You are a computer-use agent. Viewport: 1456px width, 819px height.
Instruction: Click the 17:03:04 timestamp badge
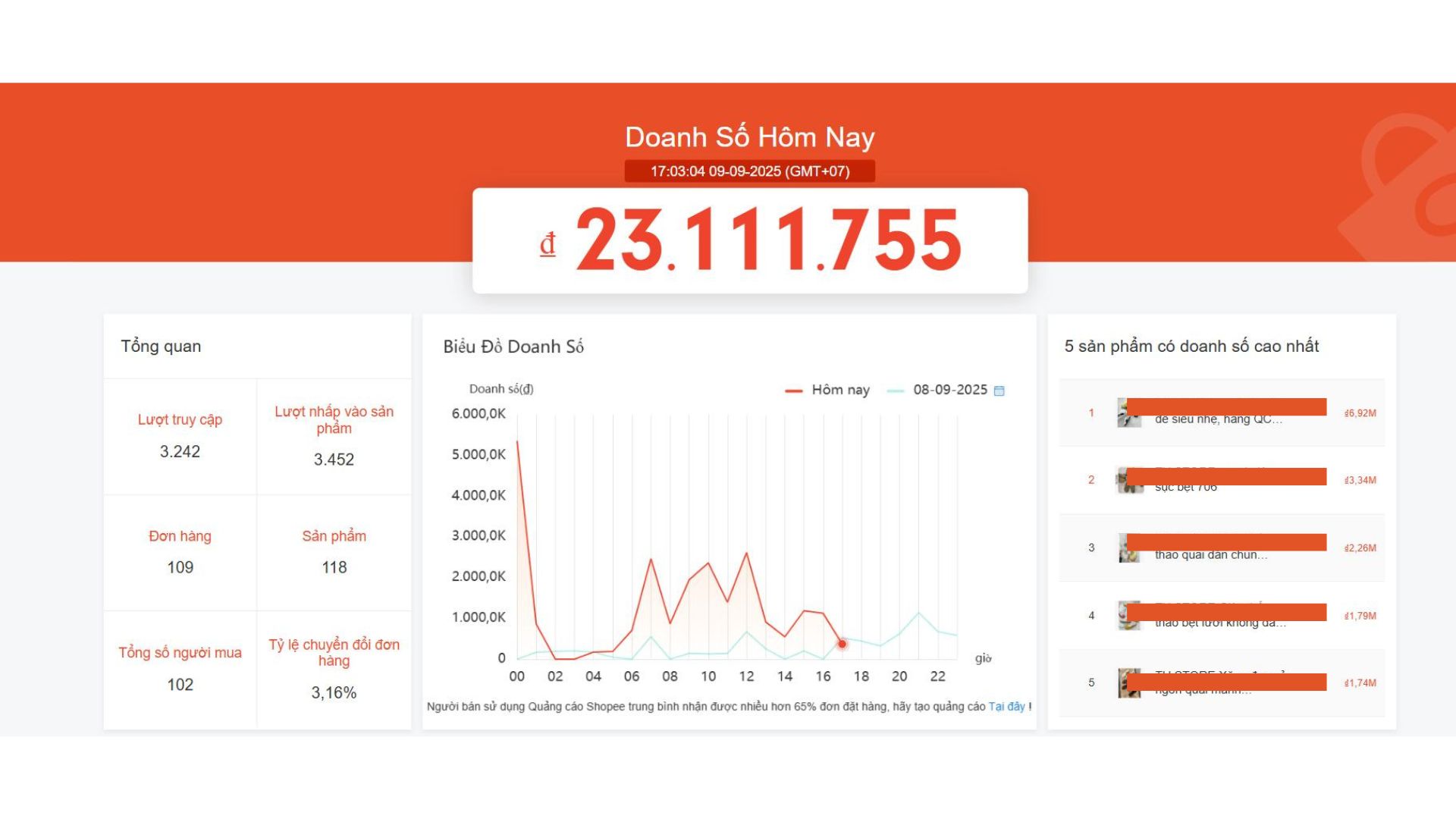pos(749,171)
